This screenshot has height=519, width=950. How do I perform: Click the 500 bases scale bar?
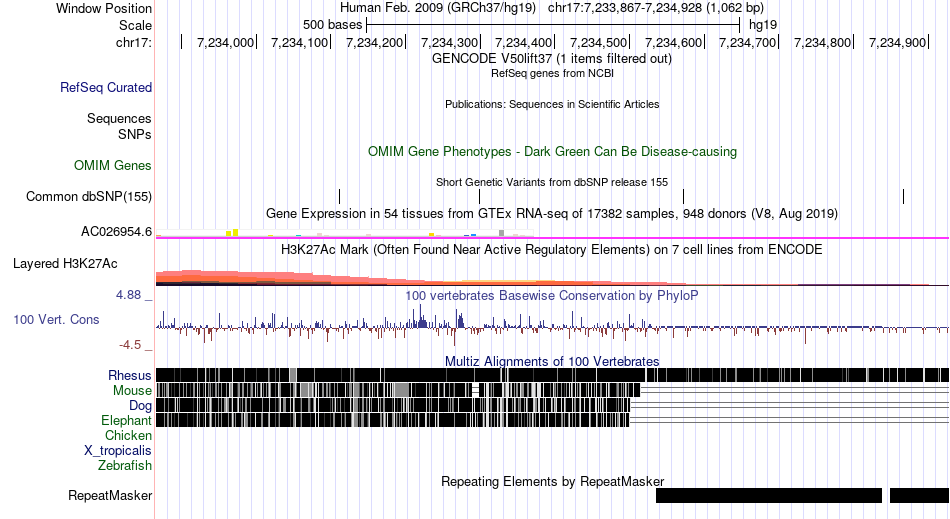click(x=553, y=25)
